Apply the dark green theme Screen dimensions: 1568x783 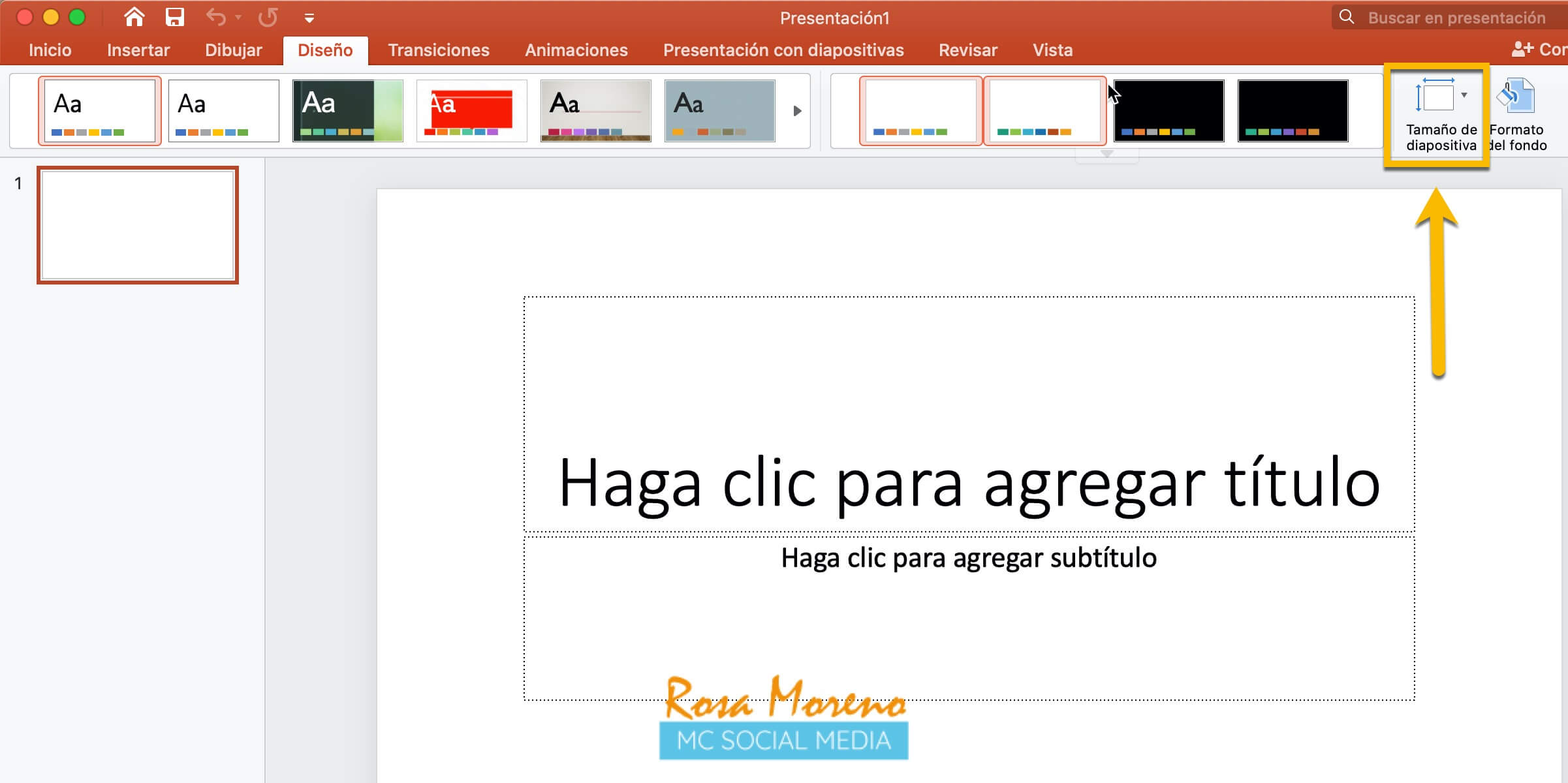click(347, 110)
